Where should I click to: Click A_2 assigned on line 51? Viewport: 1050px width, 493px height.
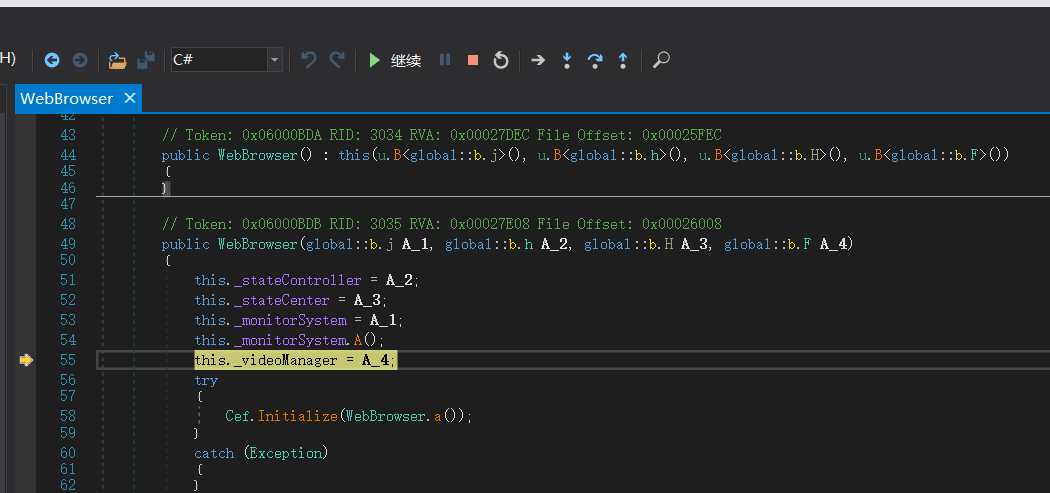tap(398, 280)
